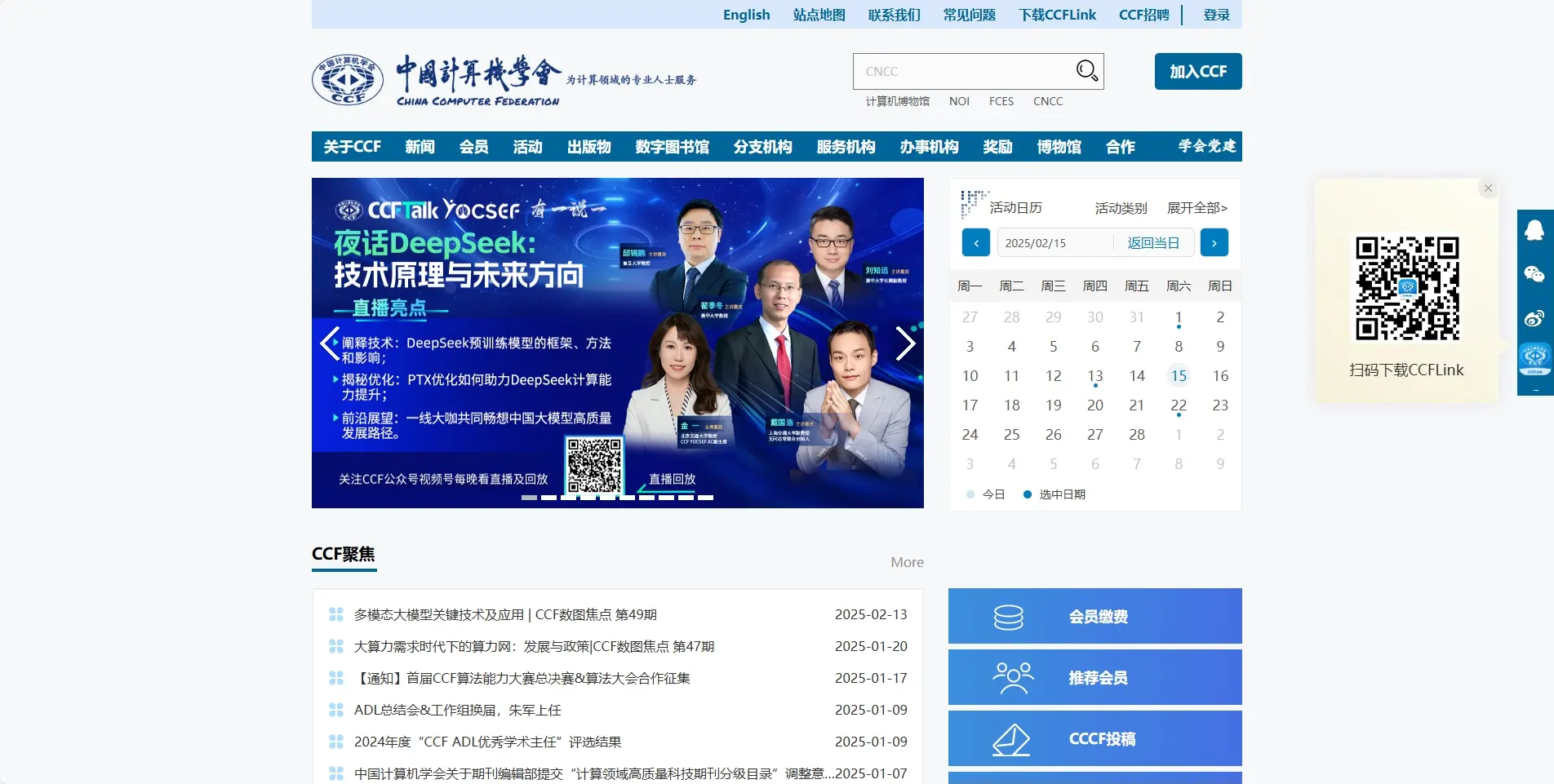Open 推荐会员 via its people icon
This screenshot has height=784, width=1554.
[x=1011, y=676]
